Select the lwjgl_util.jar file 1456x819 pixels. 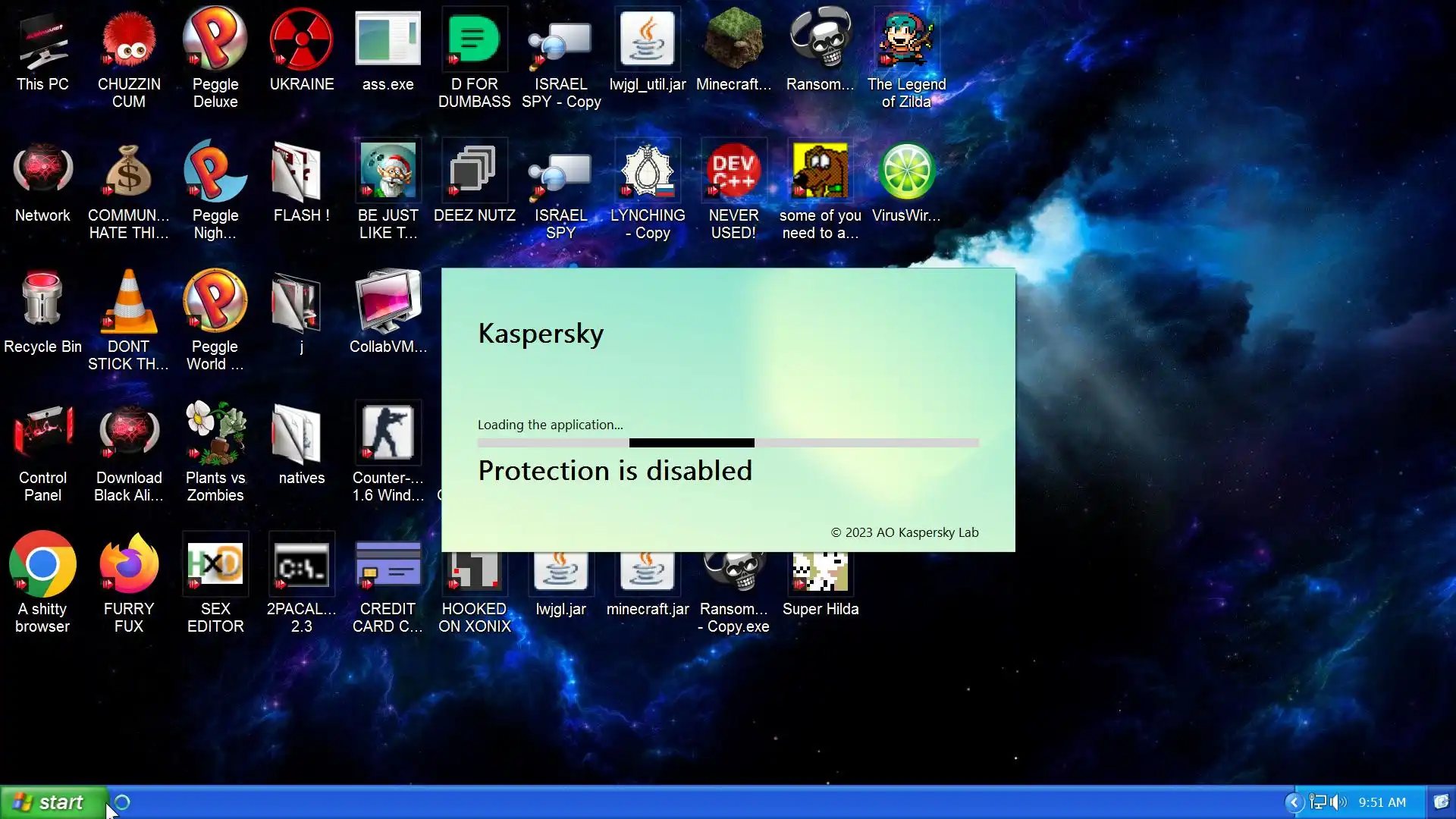coord(647,39)
